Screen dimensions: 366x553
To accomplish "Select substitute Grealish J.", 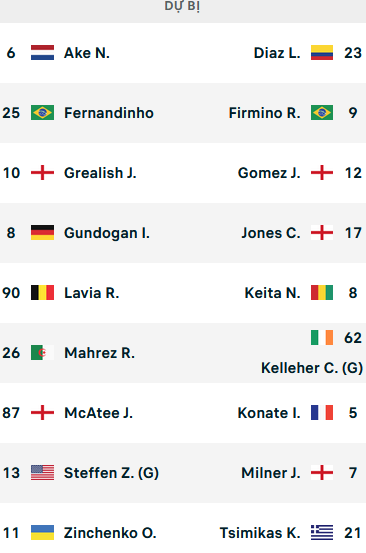I will 100,173.
